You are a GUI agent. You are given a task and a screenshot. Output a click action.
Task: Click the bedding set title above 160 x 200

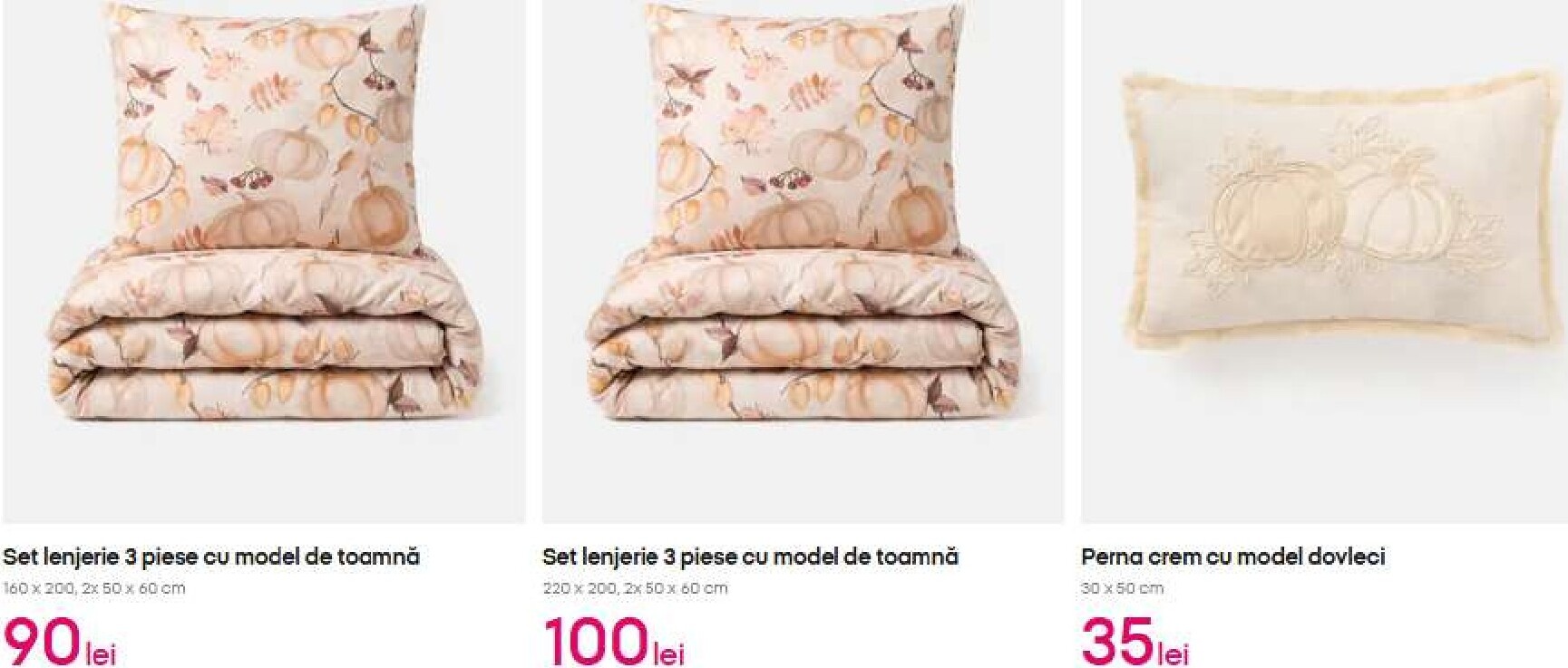tap(211, 557)
